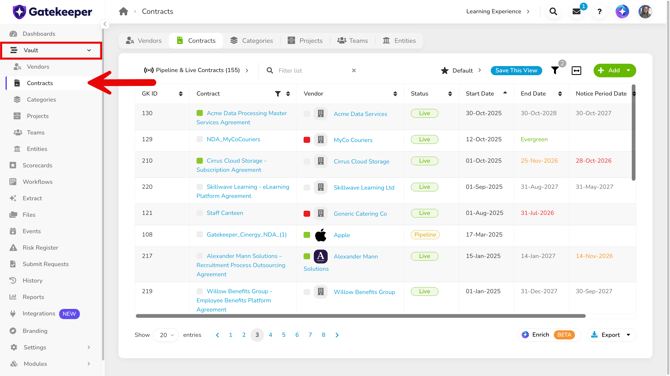Click the Evergreen end date cell
The image size is (670, 376).
[534, 139]
